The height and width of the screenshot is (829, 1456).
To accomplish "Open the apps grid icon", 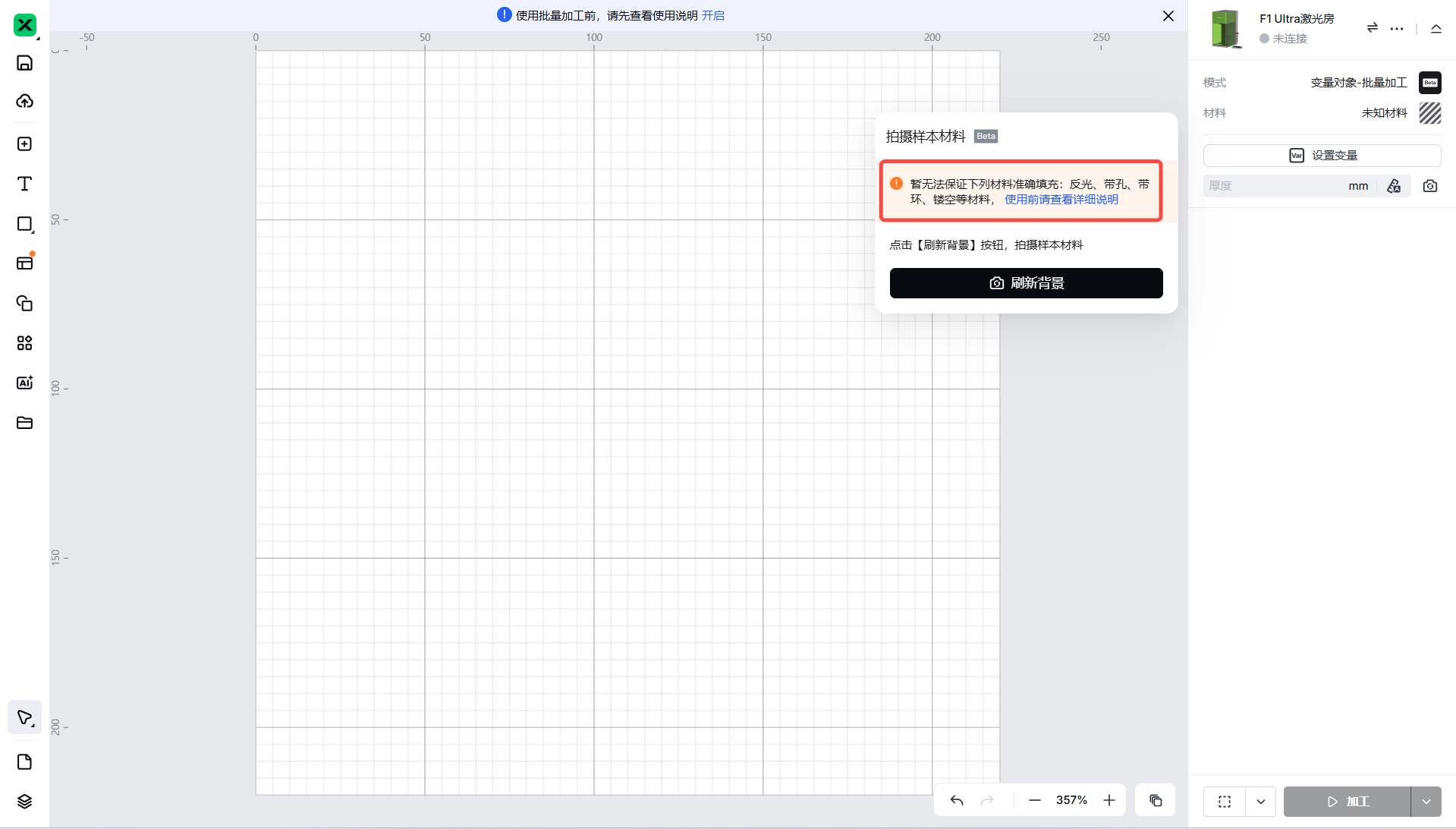I will tap(24, 343).
